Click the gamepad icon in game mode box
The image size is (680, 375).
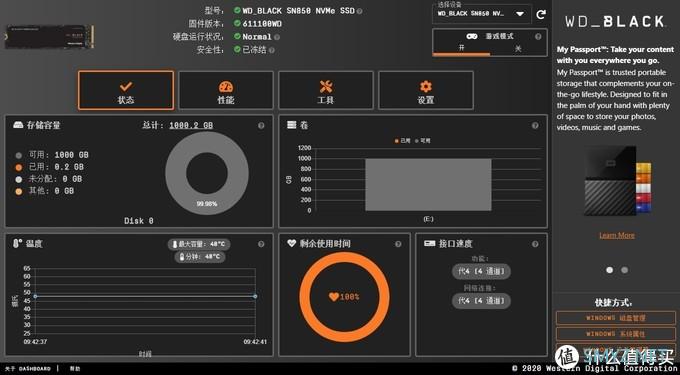coord(472,36)
